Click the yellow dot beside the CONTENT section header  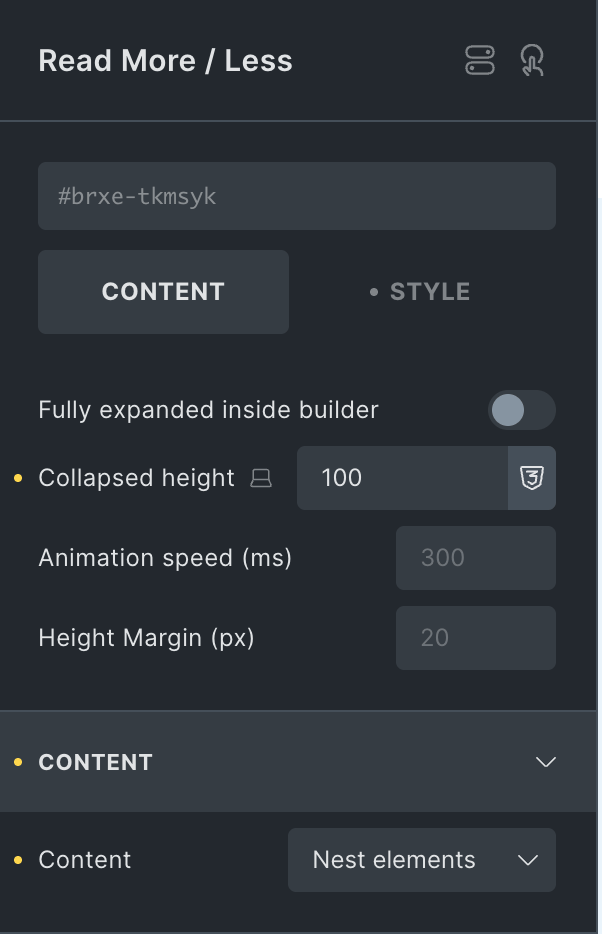(x=18, y=762)
